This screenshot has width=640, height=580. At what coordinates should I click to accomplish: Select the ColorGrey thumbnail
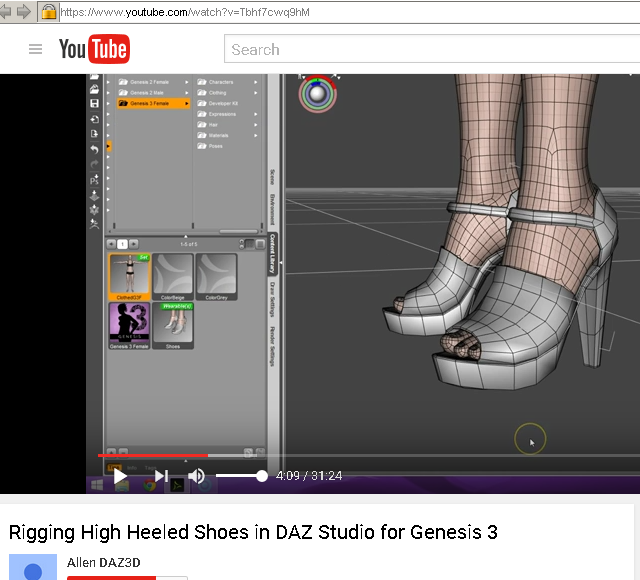click(x=216, y=277)
